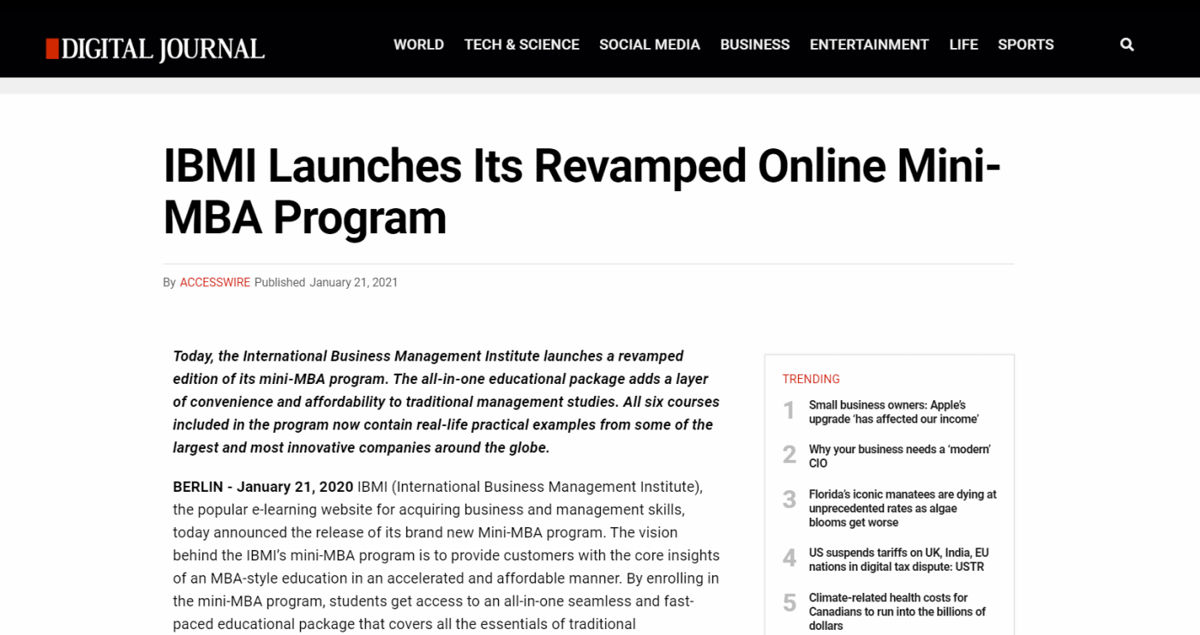Click the TRENDING section heading
1200x635 pixels.
coord(811,379)
